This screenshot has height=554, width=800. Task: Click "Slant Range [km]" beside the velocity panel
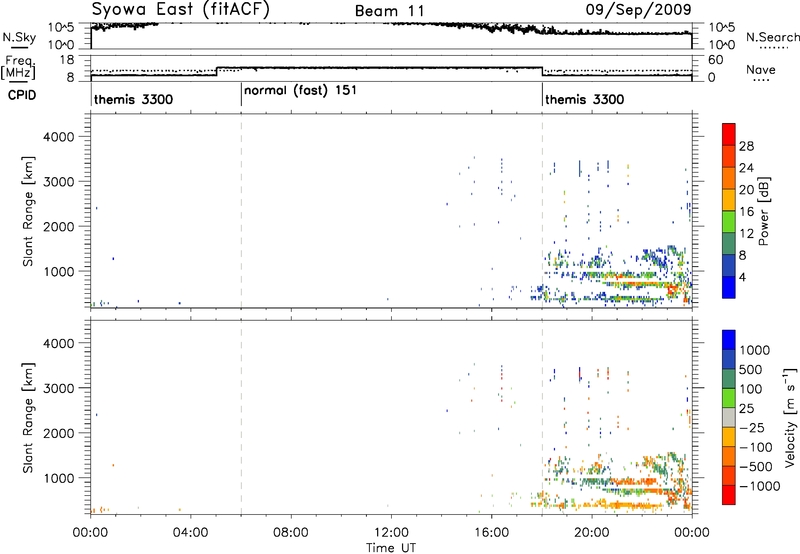pyautogui.click(x=29, y=418)
